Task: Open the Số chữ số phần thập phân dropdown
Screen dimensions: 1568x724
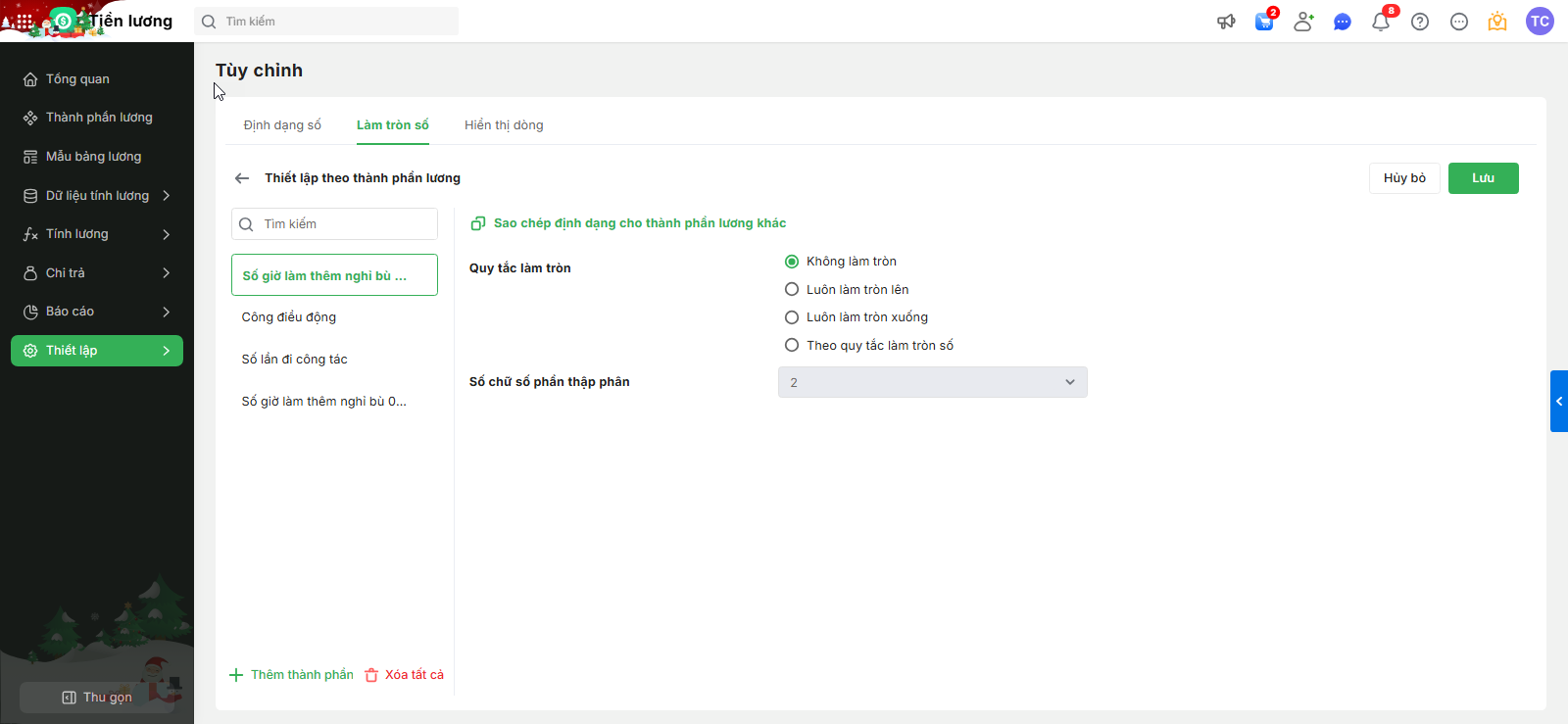Action: pos(932,382)
